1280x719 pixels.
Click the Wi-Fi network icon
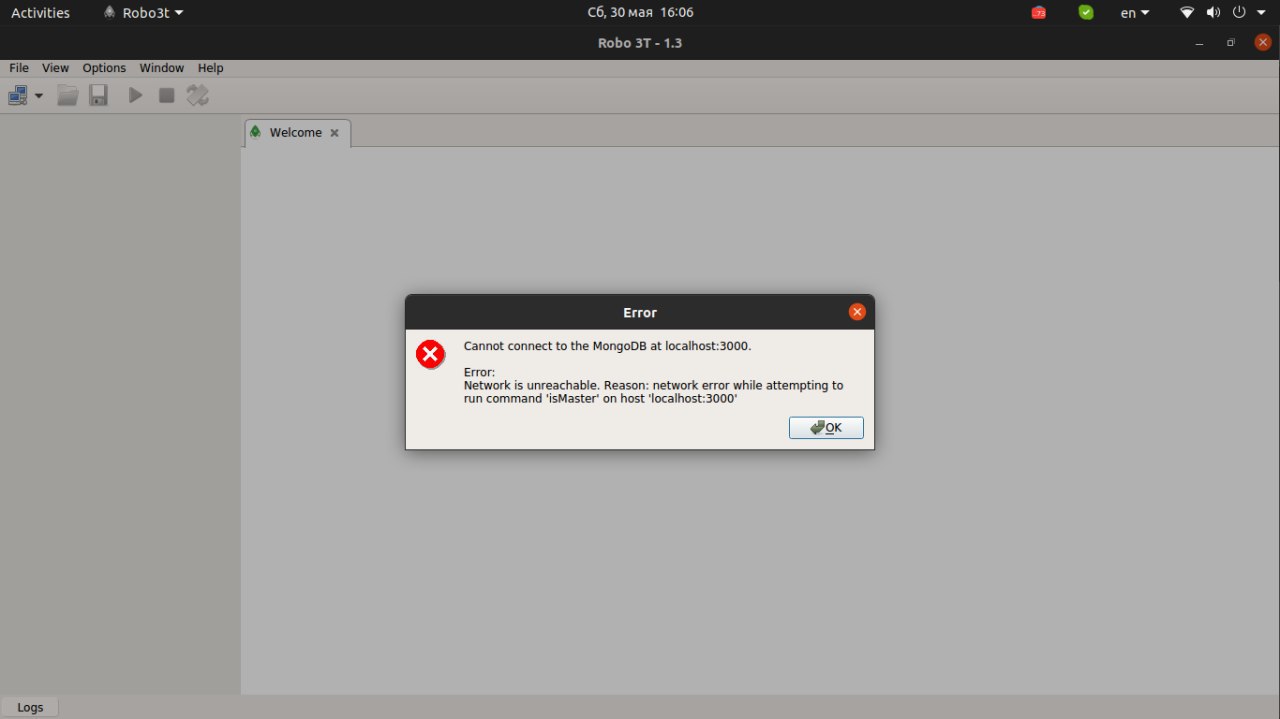click(1187, 13)
